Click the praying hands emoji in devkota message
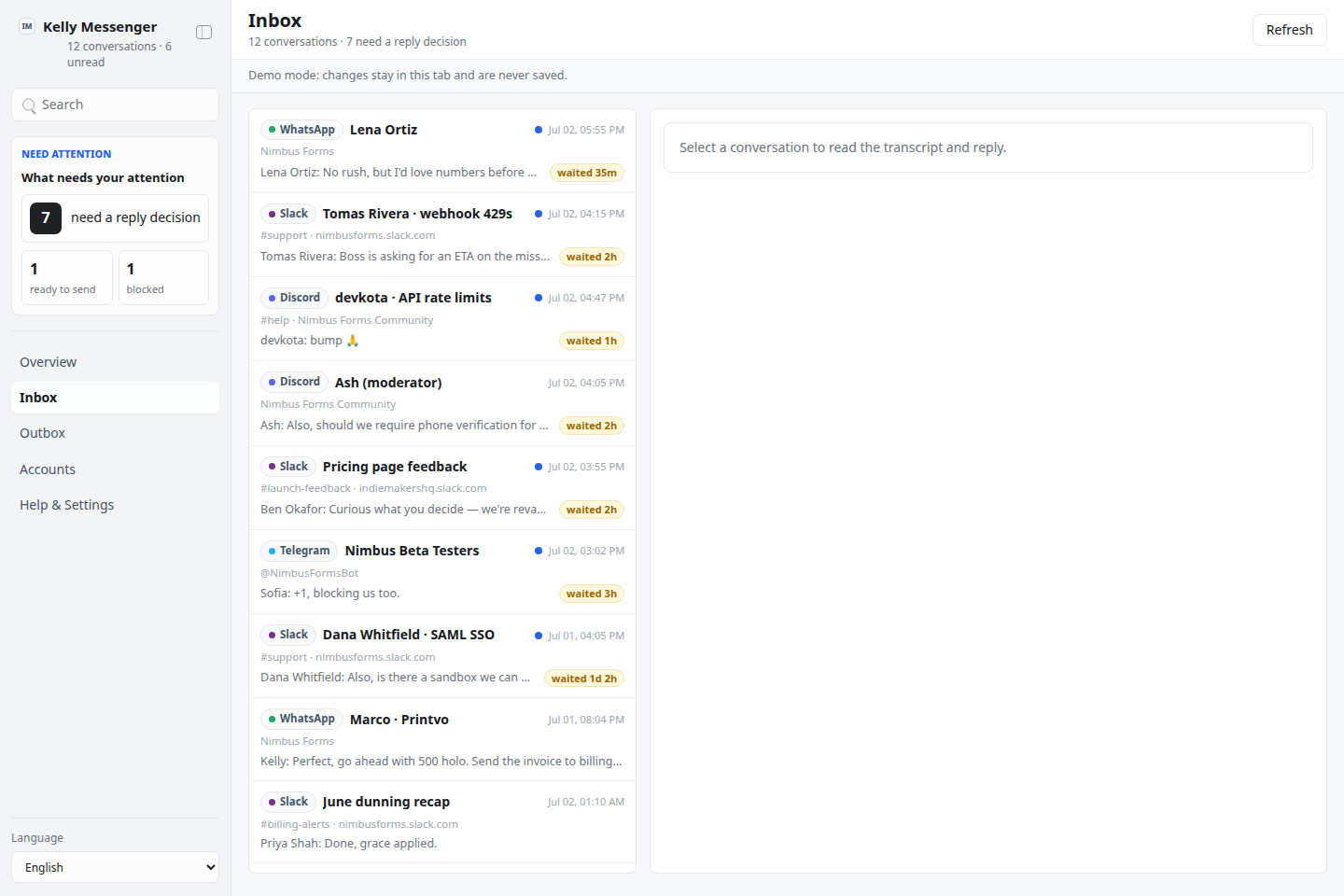This screenshot has width=1344, height=896. [x=353, y=341]
